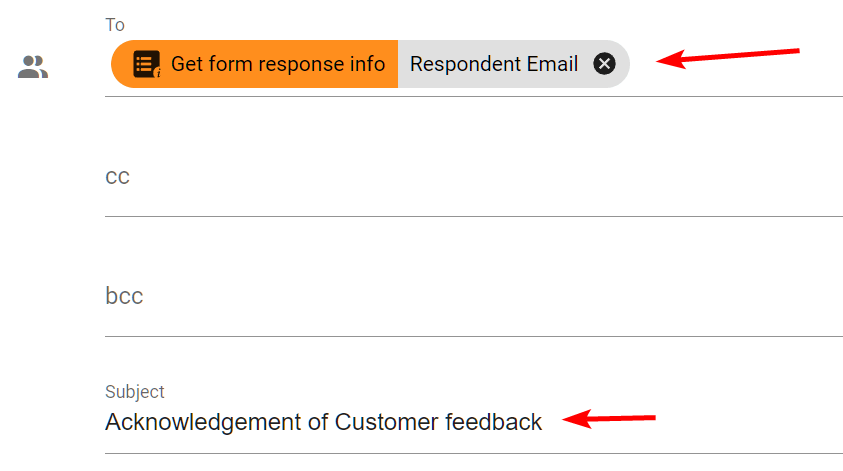
Task: Click the bcc placeholder text
Action: tap(124, 296)
